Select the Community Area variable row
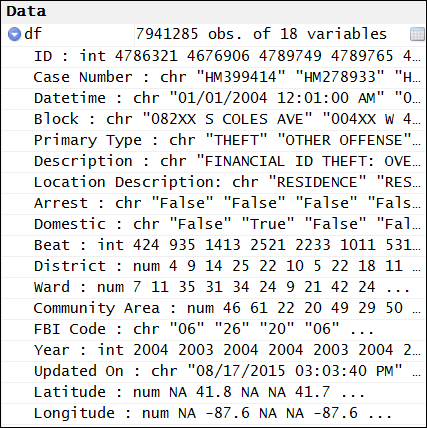Screen dimensions: 427x428 [213, 308]
